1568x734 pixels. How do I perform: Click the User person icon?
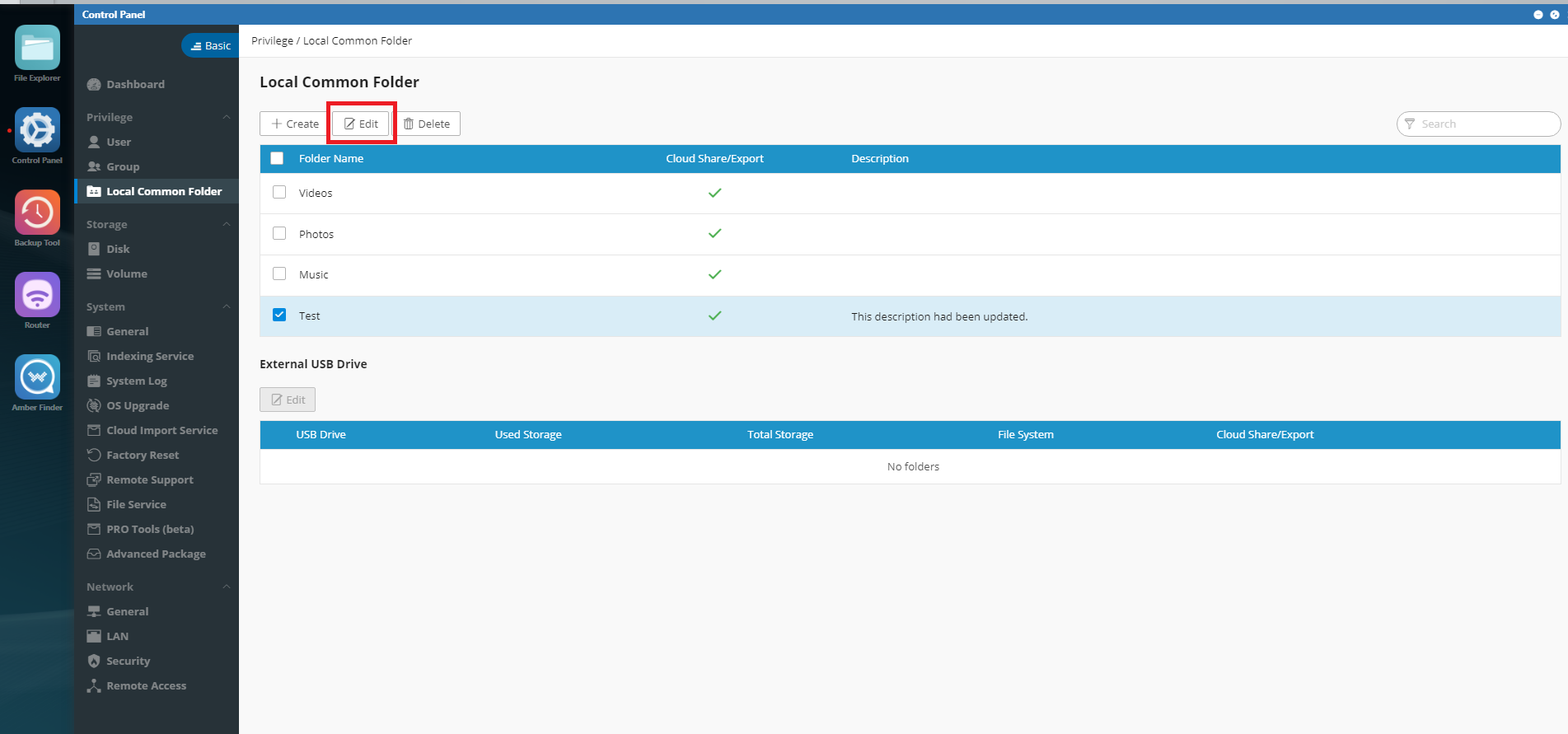click(94, 142)
